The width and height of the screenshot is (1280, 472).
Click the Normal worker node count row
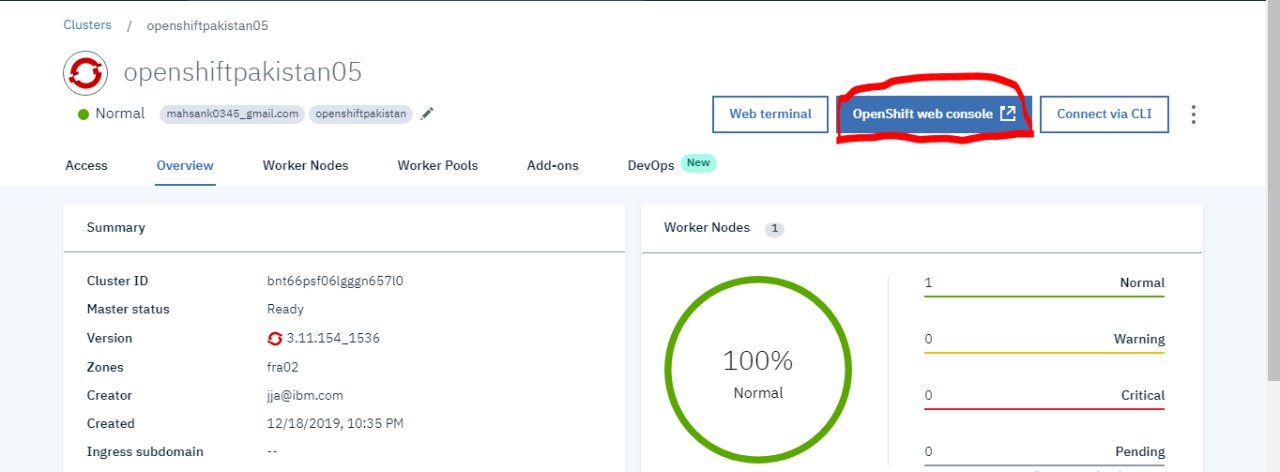(x=1044, y=284)
